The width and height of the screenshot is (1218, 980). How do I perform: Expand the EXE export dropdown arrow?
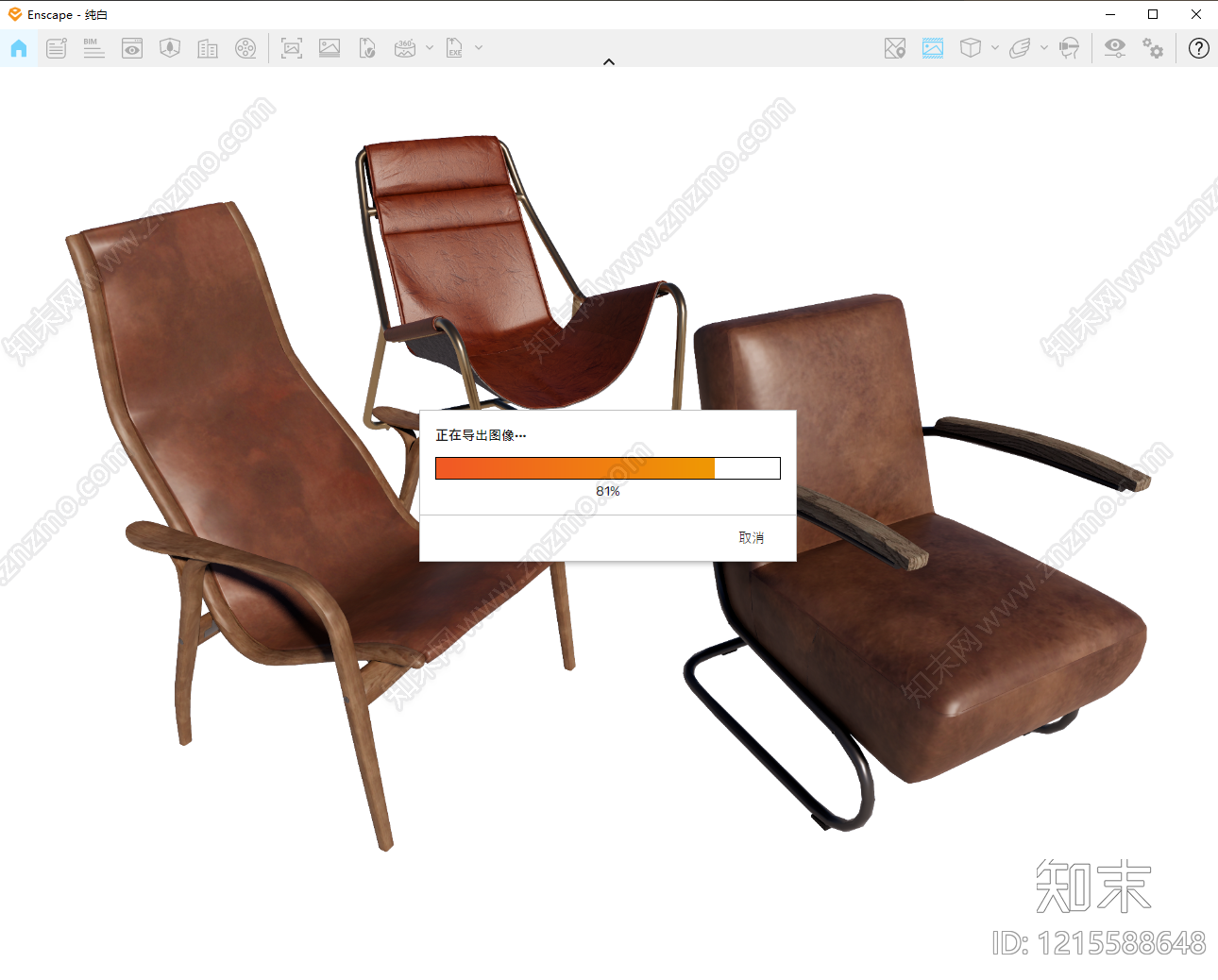(479, 47)
